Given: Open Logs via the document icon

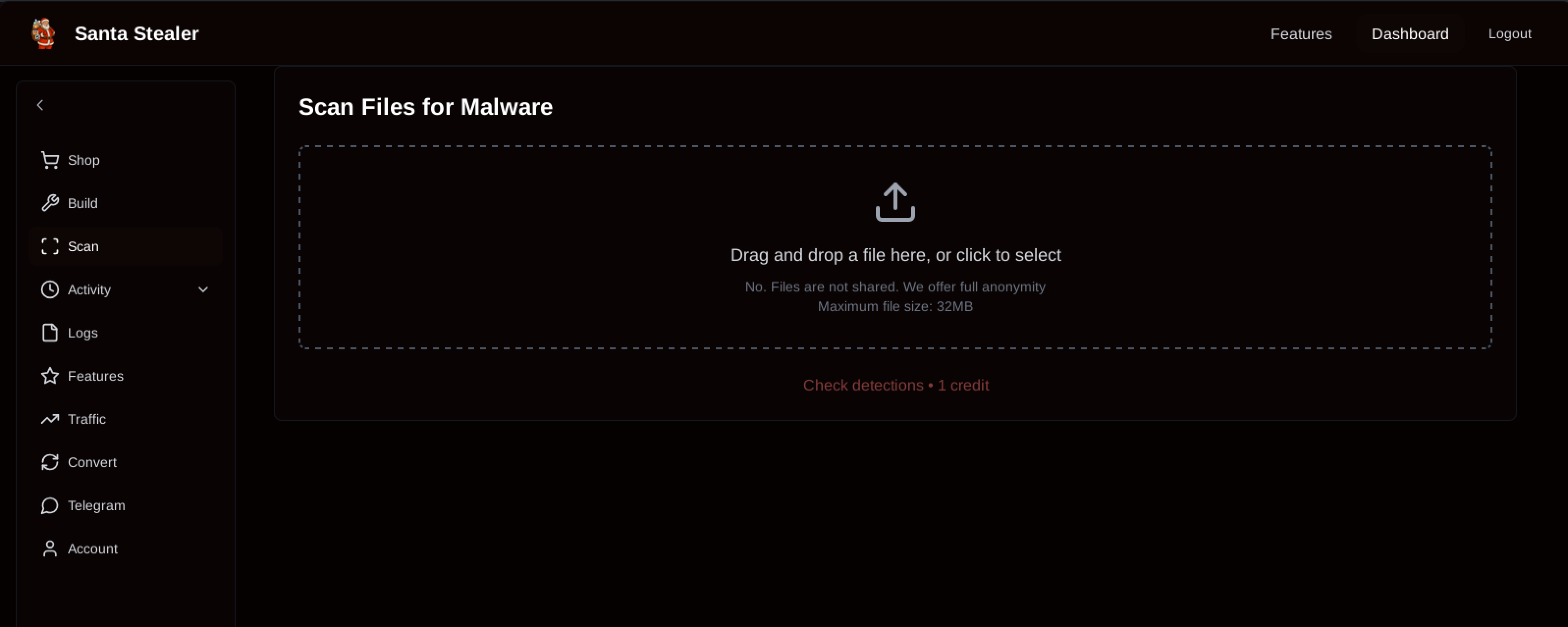Looking at the screenshot, I should (50, 333).
